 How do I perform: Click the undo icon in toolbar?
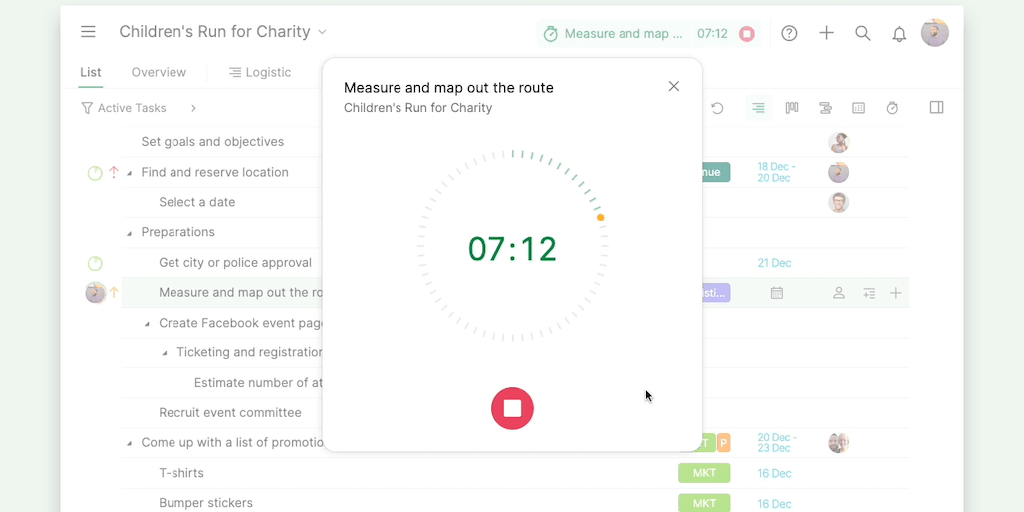(x=717, y=108)
